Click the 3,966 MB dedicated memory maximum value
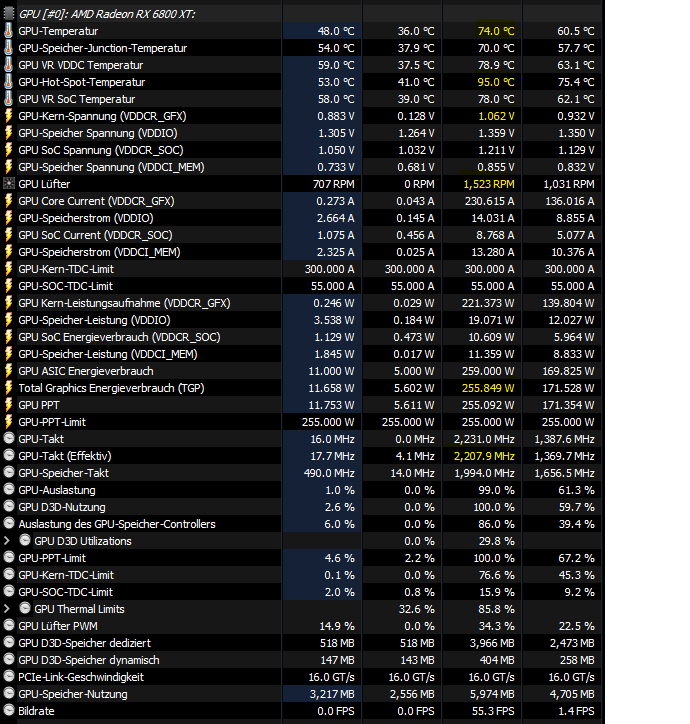690x724 pixels. pos(492,643)
